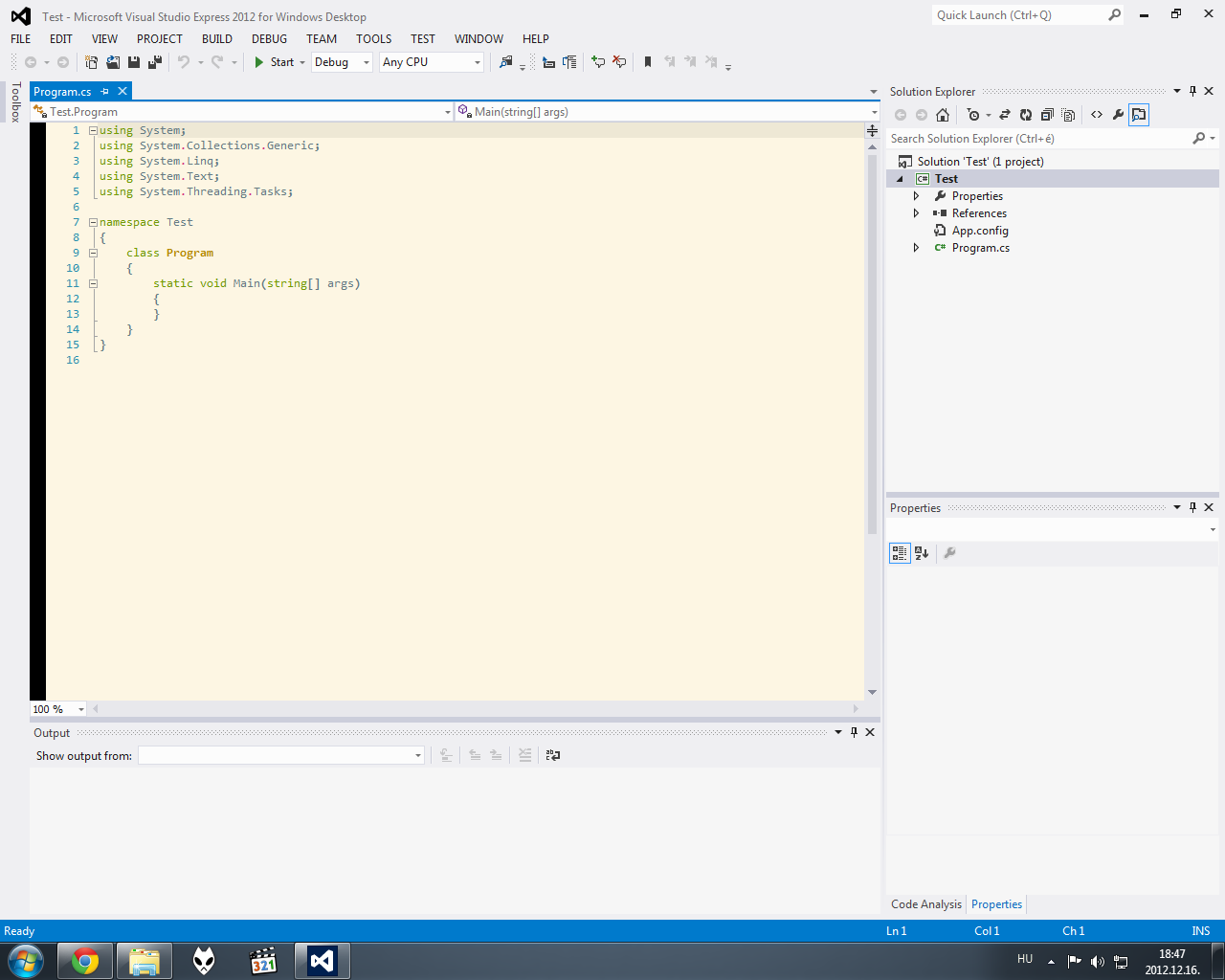Image resolution: width=1225 pixels, height=980 pixels.
Task: Expand the Program.cs node in Solution Explorer
Action: coord(916,248)
